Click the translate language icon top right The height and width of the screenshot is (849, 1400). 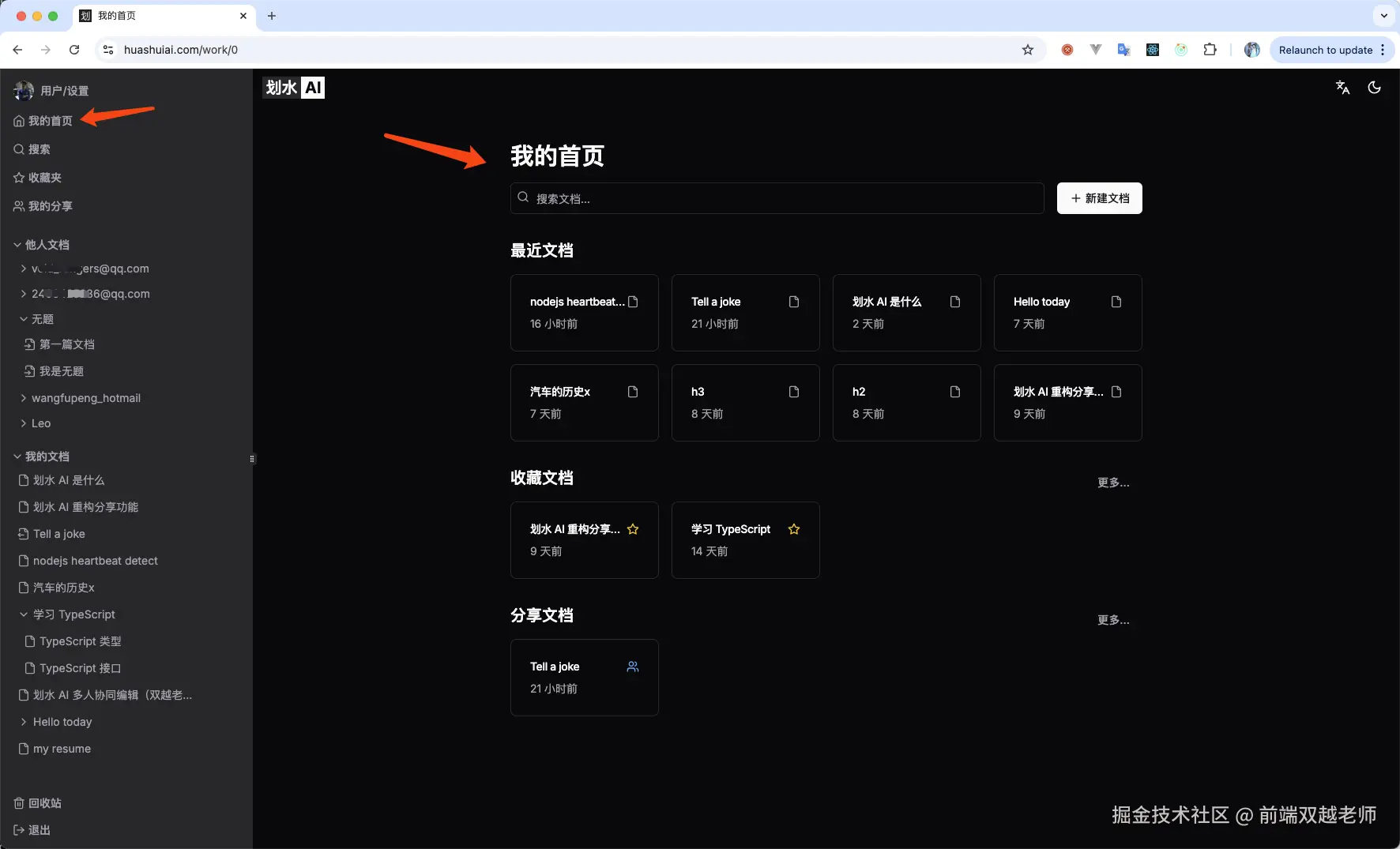point(1342,88)
